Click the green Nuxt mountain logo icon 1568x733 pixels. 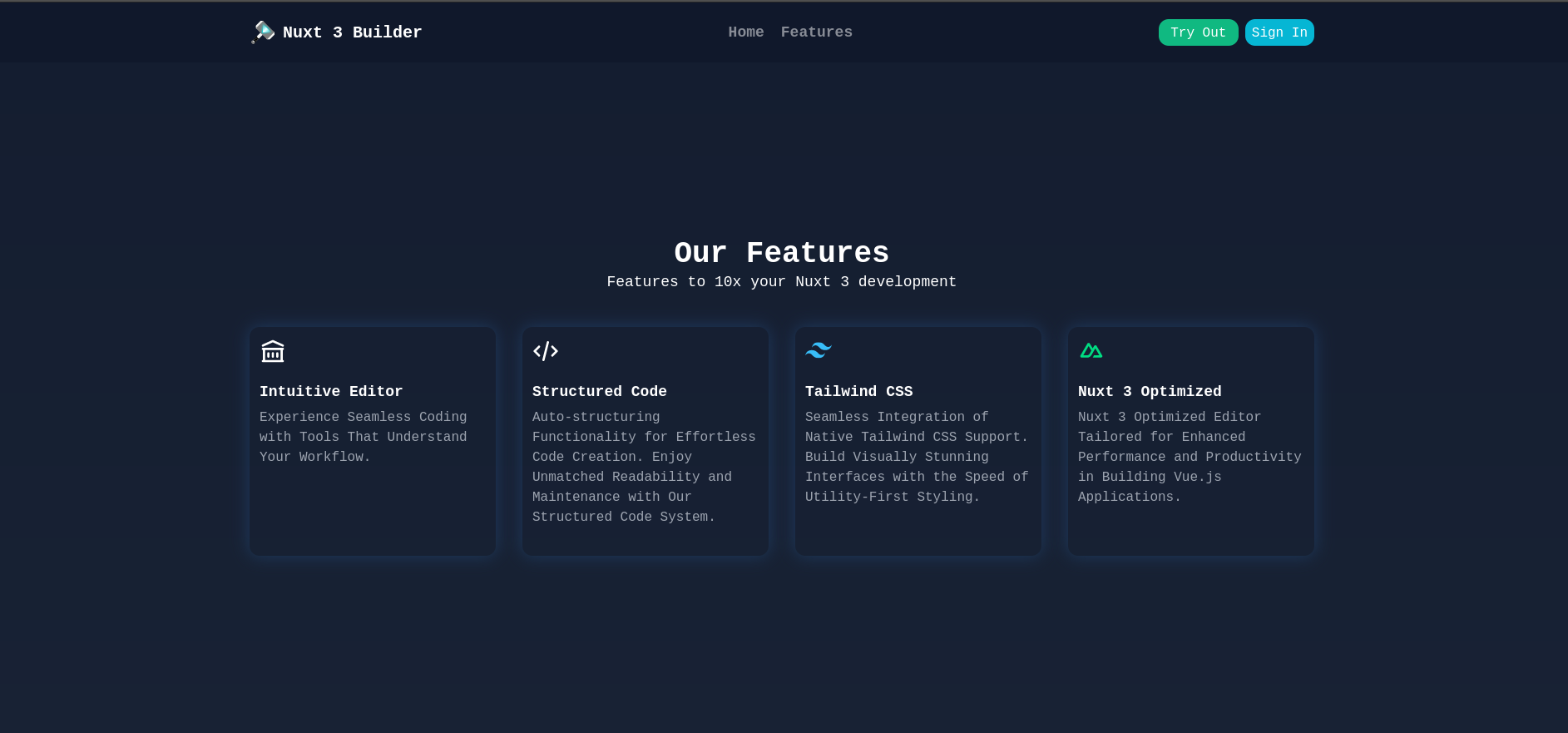pos(1091,351)
